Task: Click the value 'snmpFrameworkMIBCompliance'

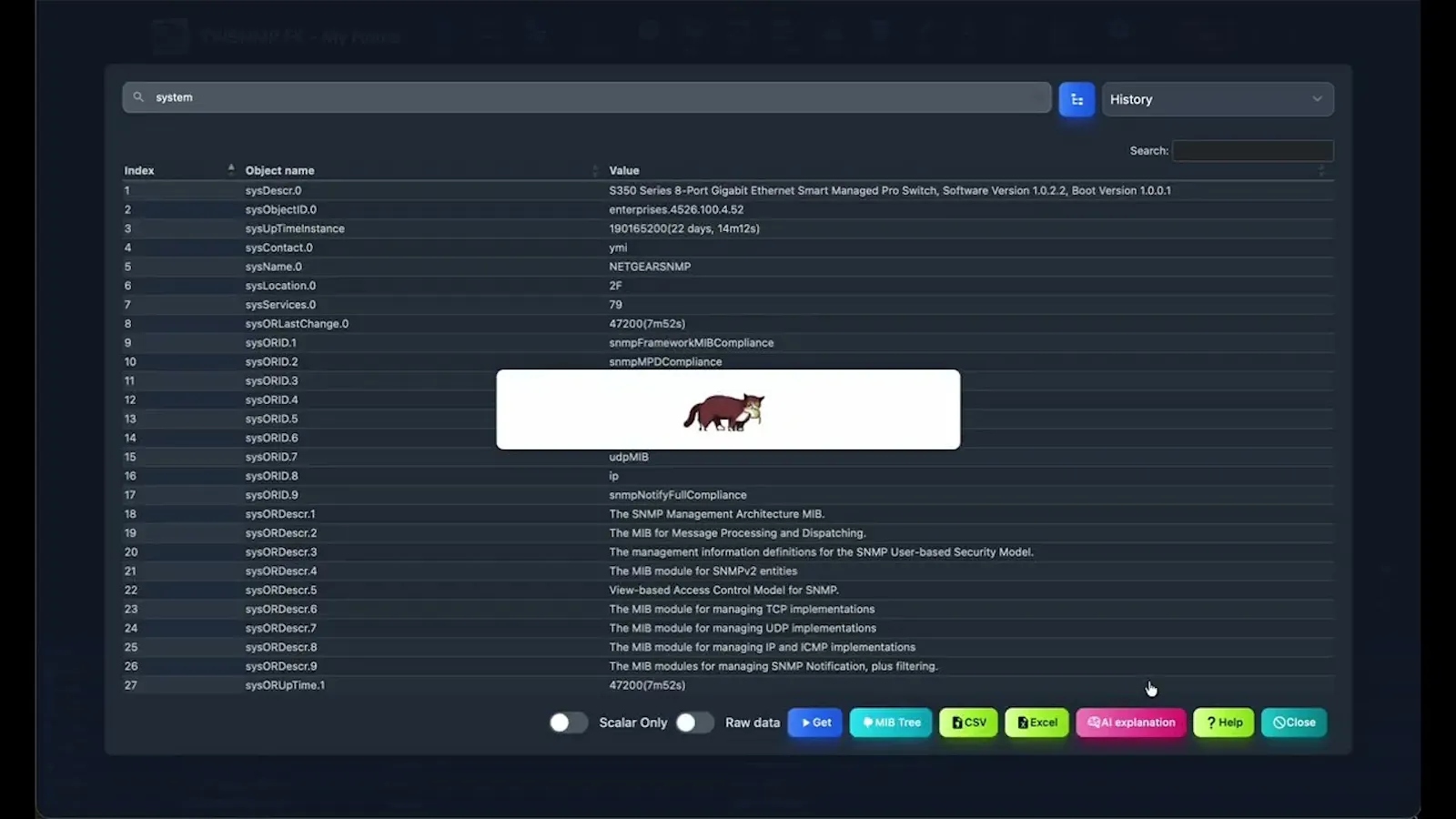Action: point(692,343)
